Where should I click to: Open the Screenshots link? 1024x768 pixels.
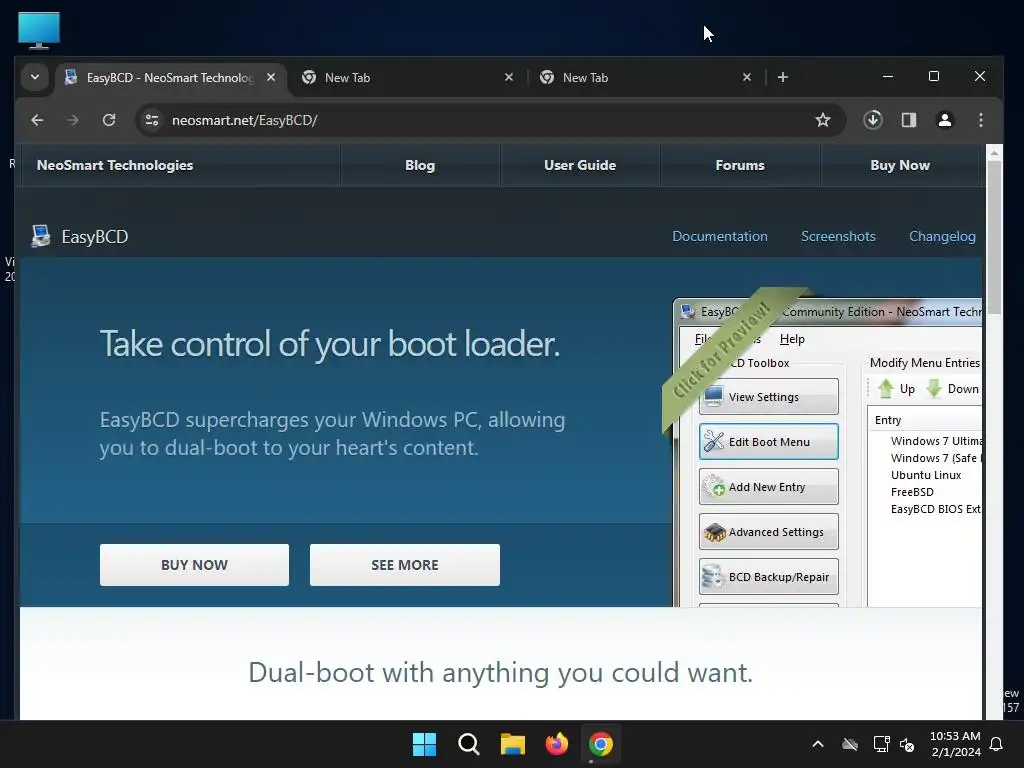point(838,236)
